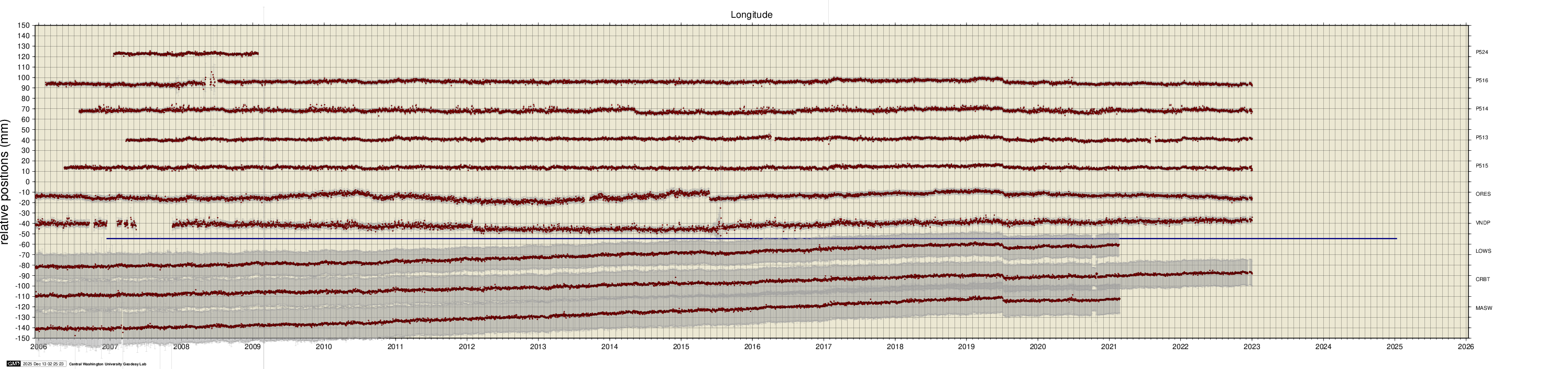Click the relative positions (mm) axis label
This screenshot has width=1568, height=369.
pos(6,182)
